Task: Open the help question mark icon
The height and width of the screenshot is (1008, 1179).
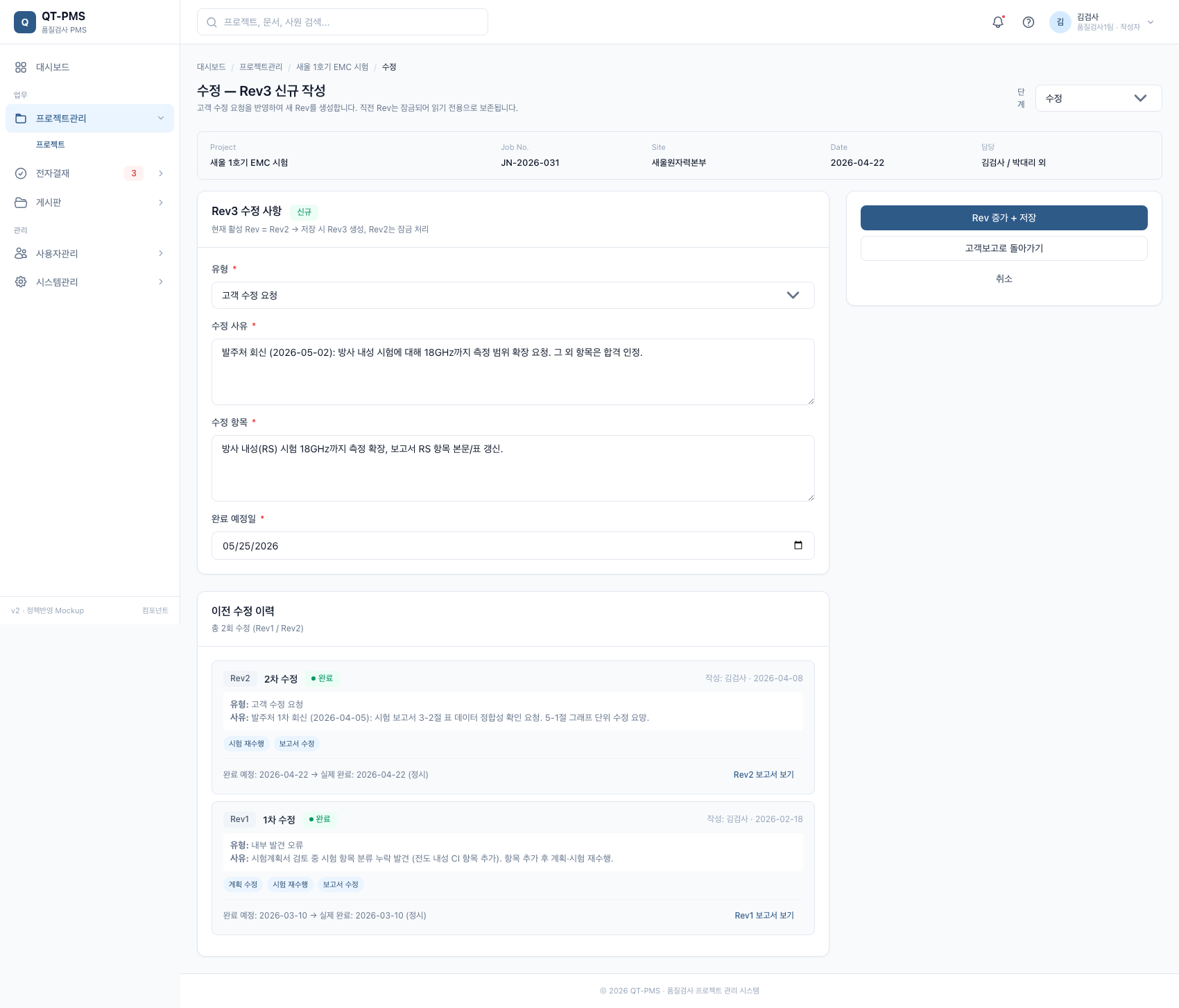Action: 1029,22
